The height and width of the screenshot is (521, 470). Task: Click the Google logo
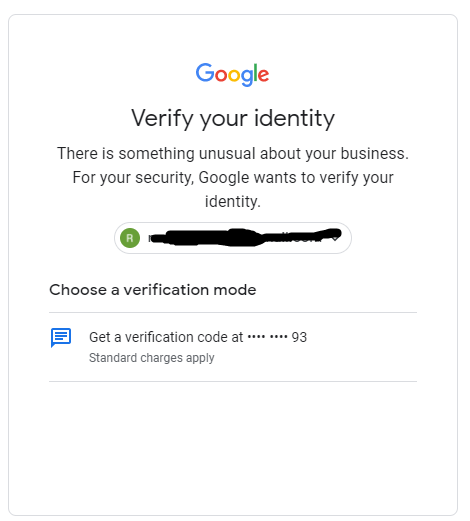click(232, 75)
